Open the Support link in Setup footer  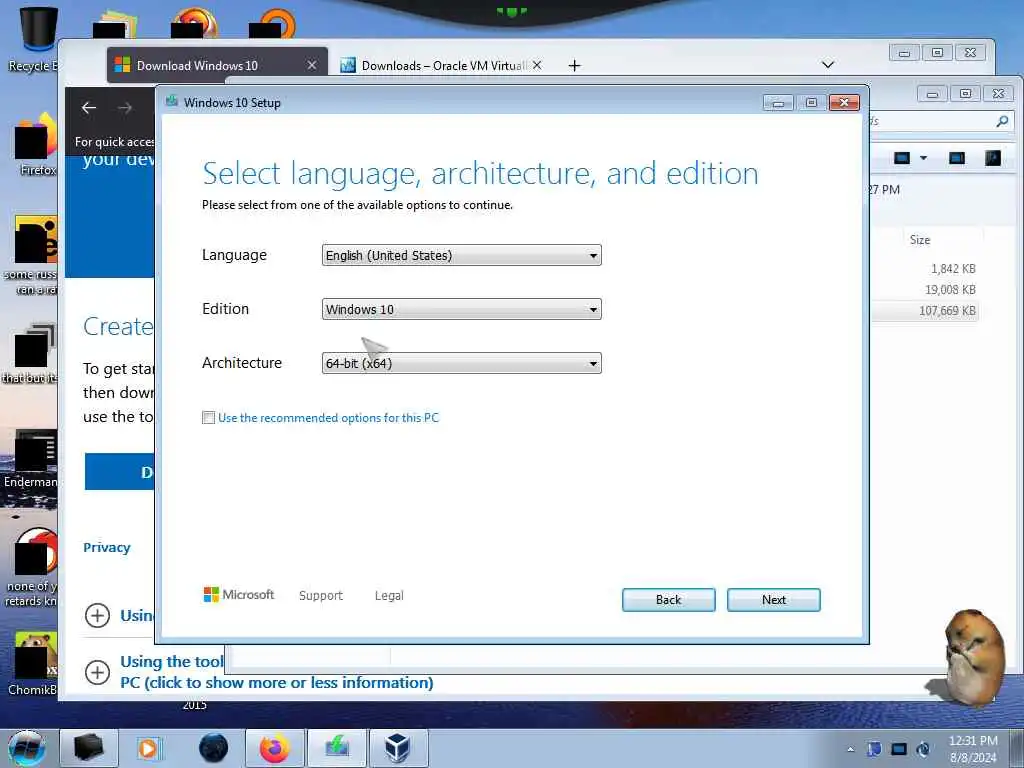click(x=321, y=596)
